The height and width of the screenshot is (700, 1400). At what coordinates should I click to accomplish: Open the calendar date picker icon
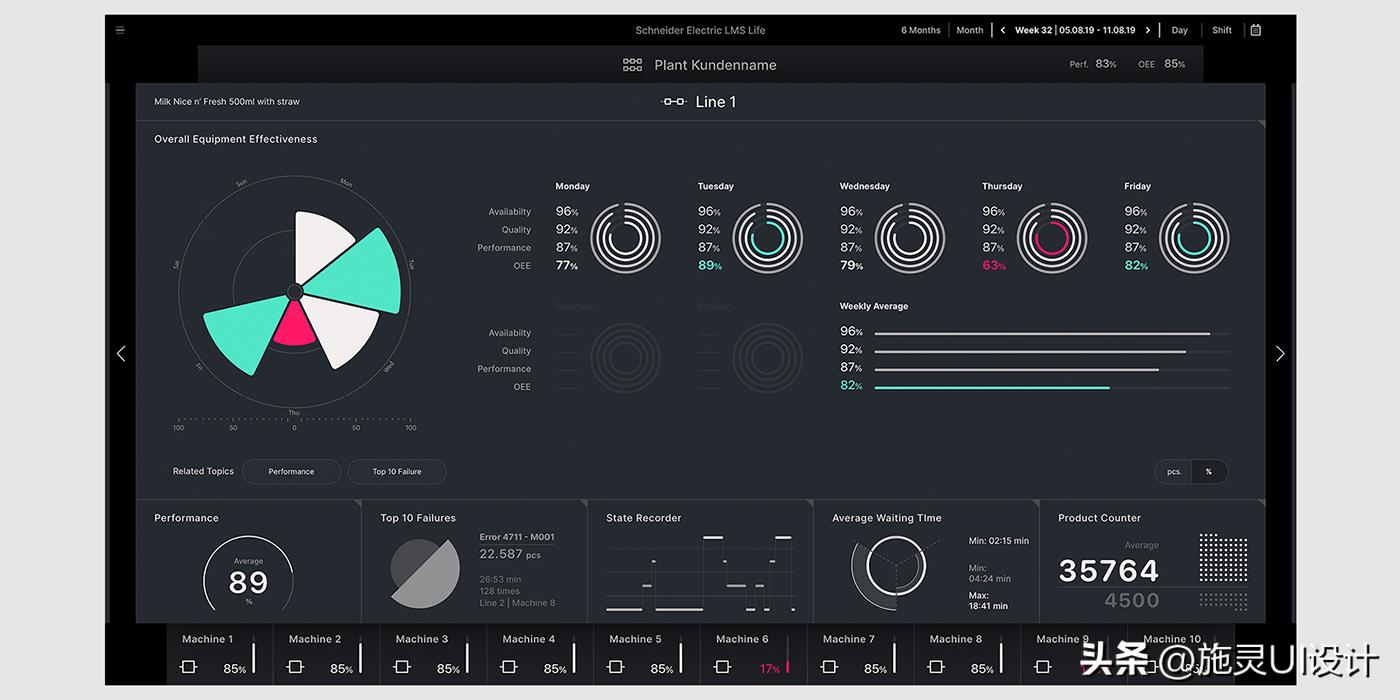point(1256,30)
